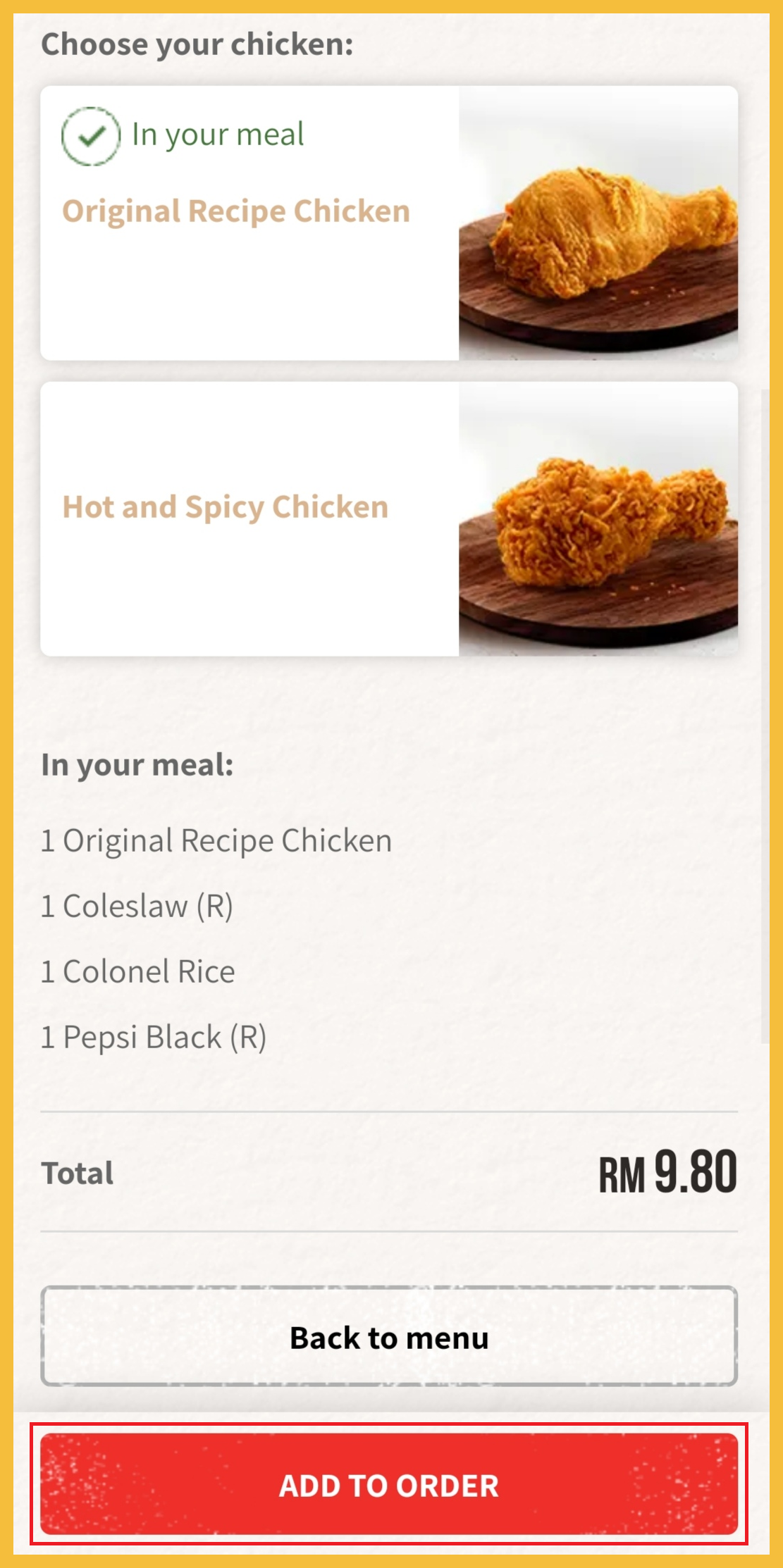
Task: Tap the Hot and Spicy drumstick photo
Action: [610, 521]
